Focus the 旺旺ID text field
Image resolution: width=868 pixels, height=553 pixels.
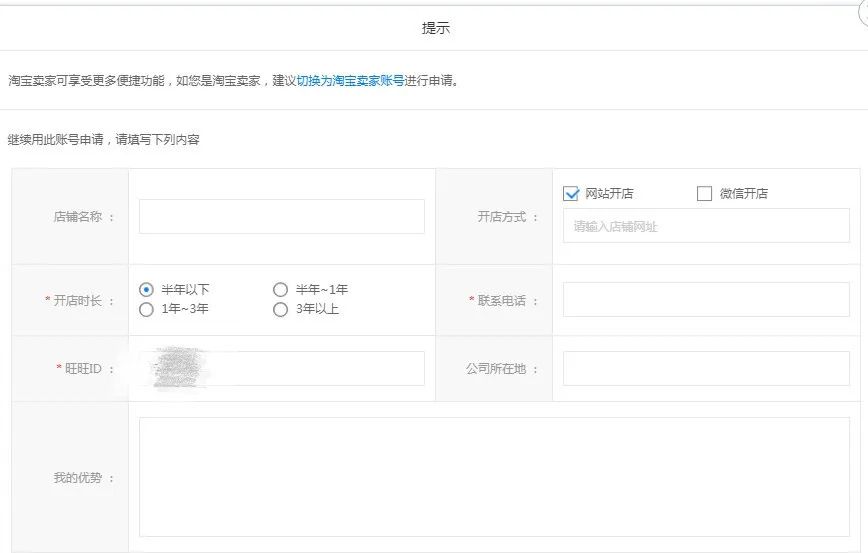[281, 368]
